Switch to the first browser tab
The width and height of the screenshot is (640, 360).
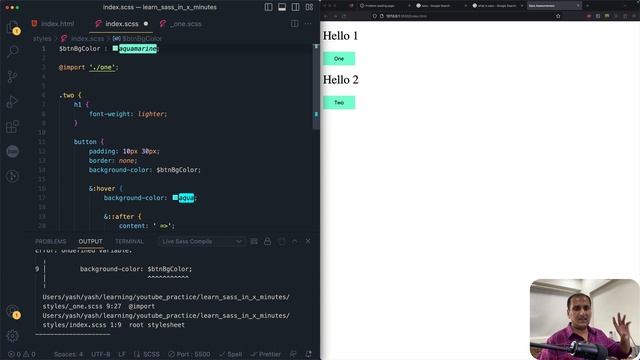point(384,6)
